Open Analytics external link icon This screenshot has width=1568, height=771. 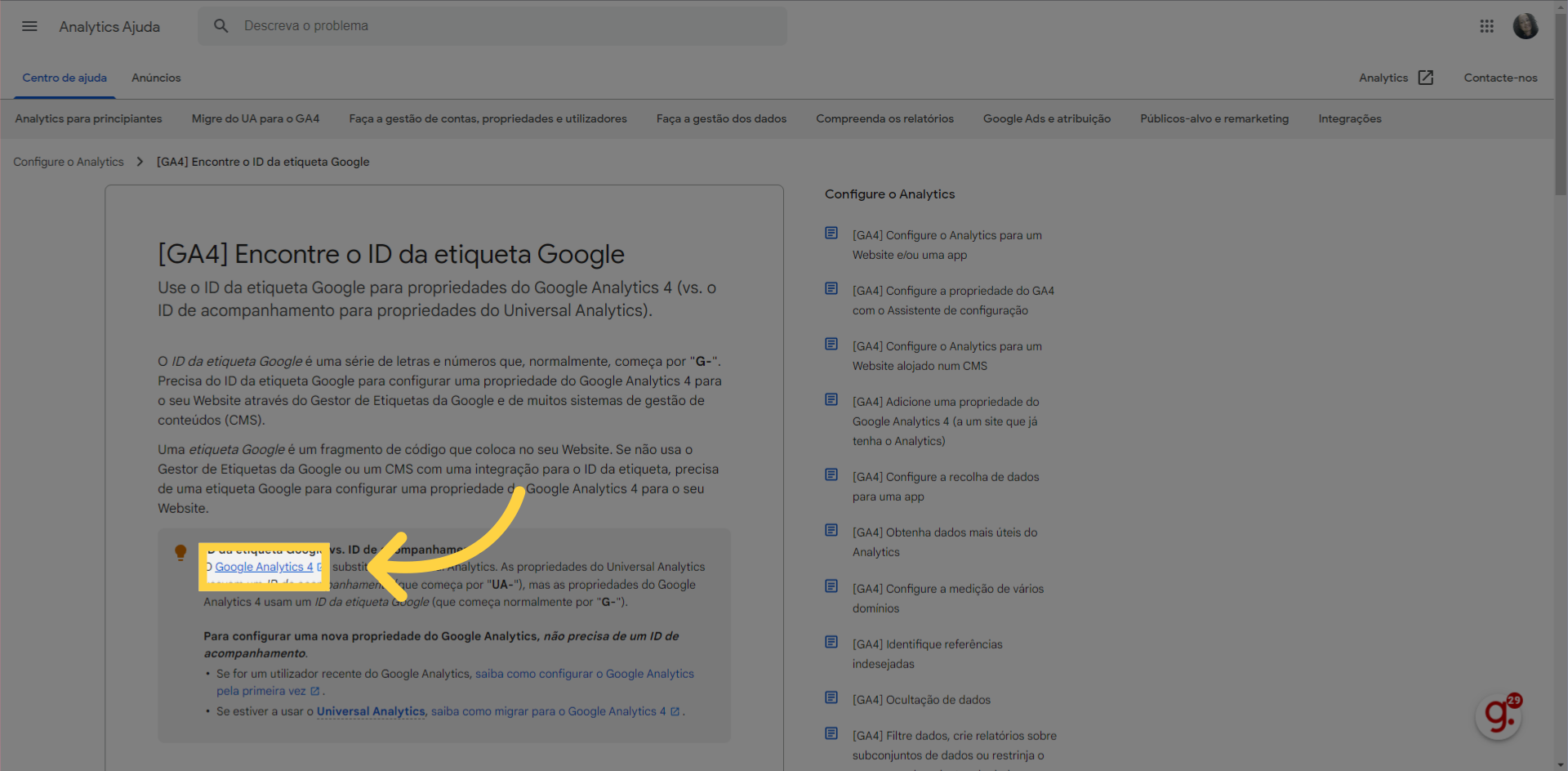pos(1426,78)
